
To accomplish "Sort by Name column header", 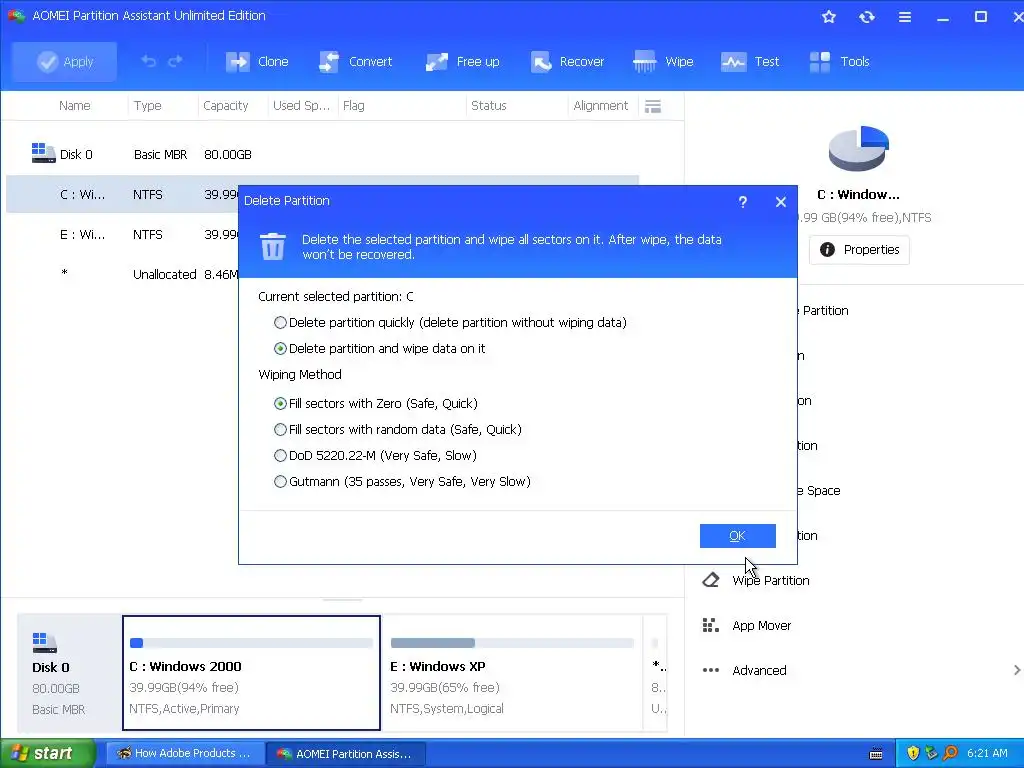I will 74,106.
